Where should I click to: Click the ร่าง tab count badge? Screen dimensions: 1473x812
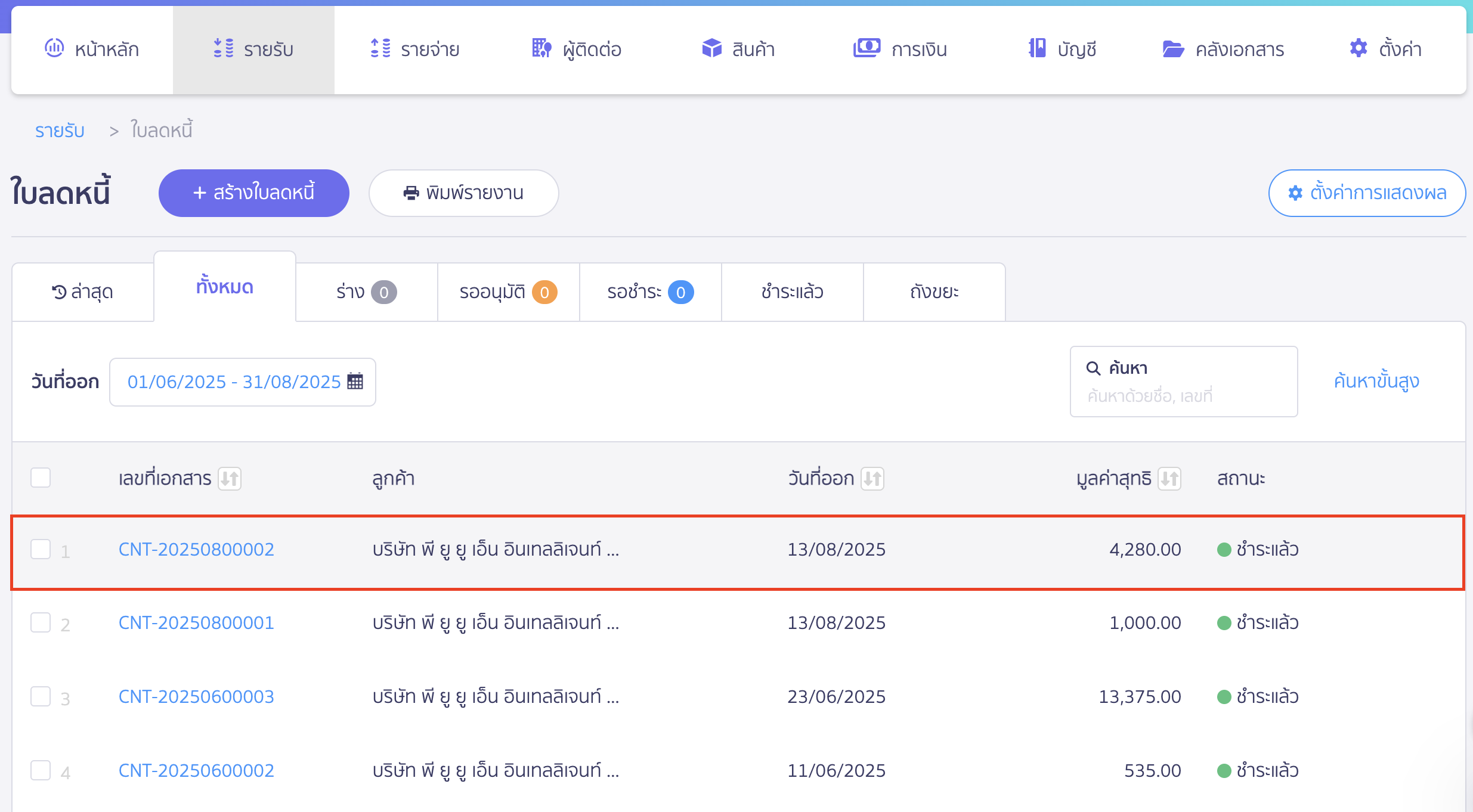coord(384,292)
